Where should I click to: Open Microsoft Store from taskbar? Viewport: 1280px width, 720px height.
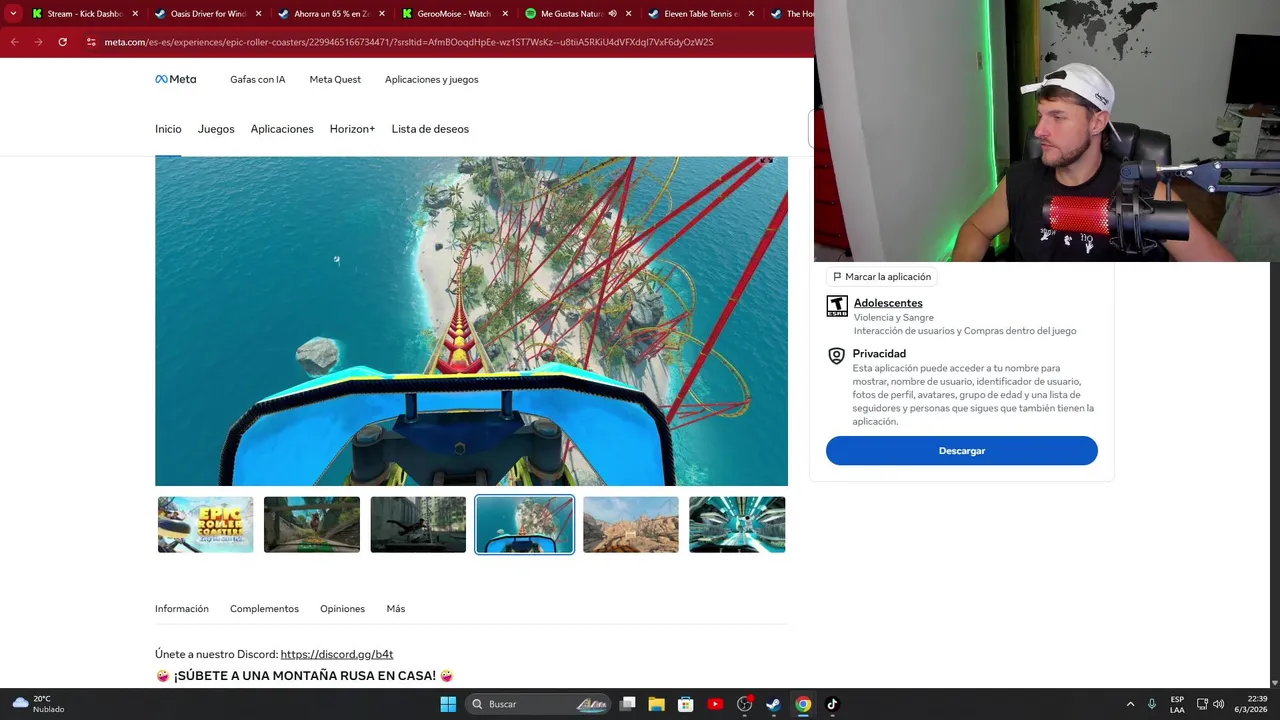(x=686, y=704)
